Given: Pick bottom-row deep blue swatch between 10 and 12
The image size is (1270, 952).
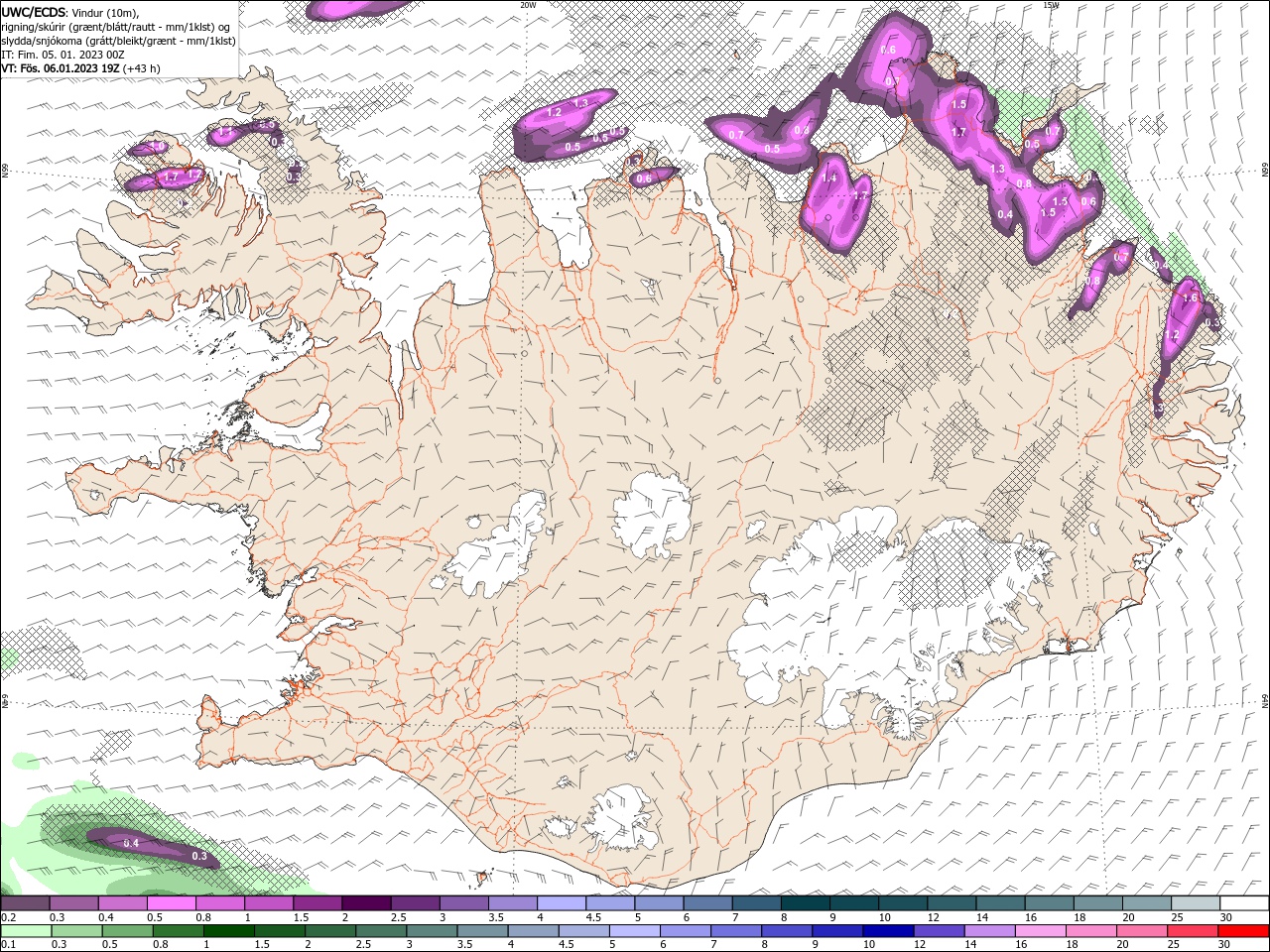Looking at the screenshot, I should tap(888, 931).
